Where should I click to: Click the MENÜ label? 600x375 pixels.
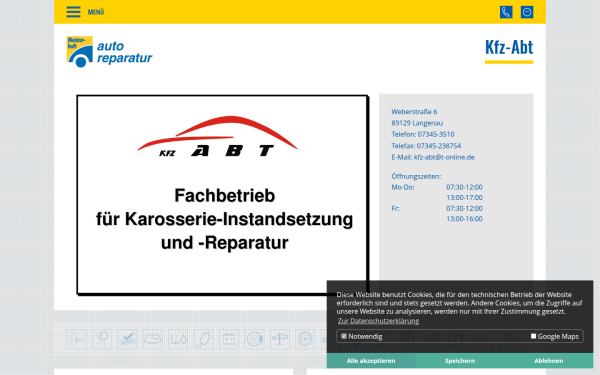96,12
